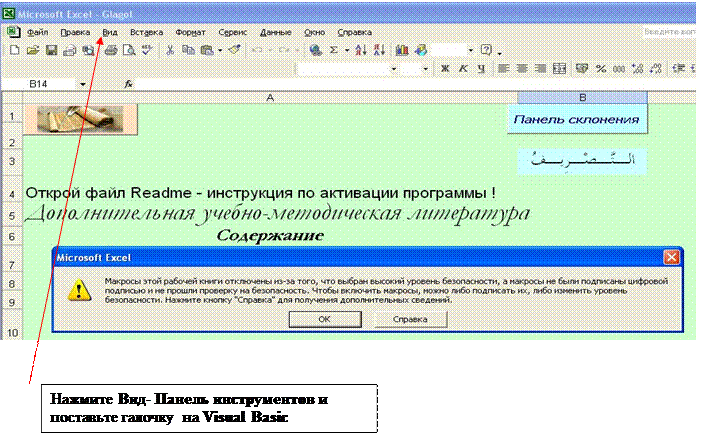Click the help question input field

click(670, 32)
